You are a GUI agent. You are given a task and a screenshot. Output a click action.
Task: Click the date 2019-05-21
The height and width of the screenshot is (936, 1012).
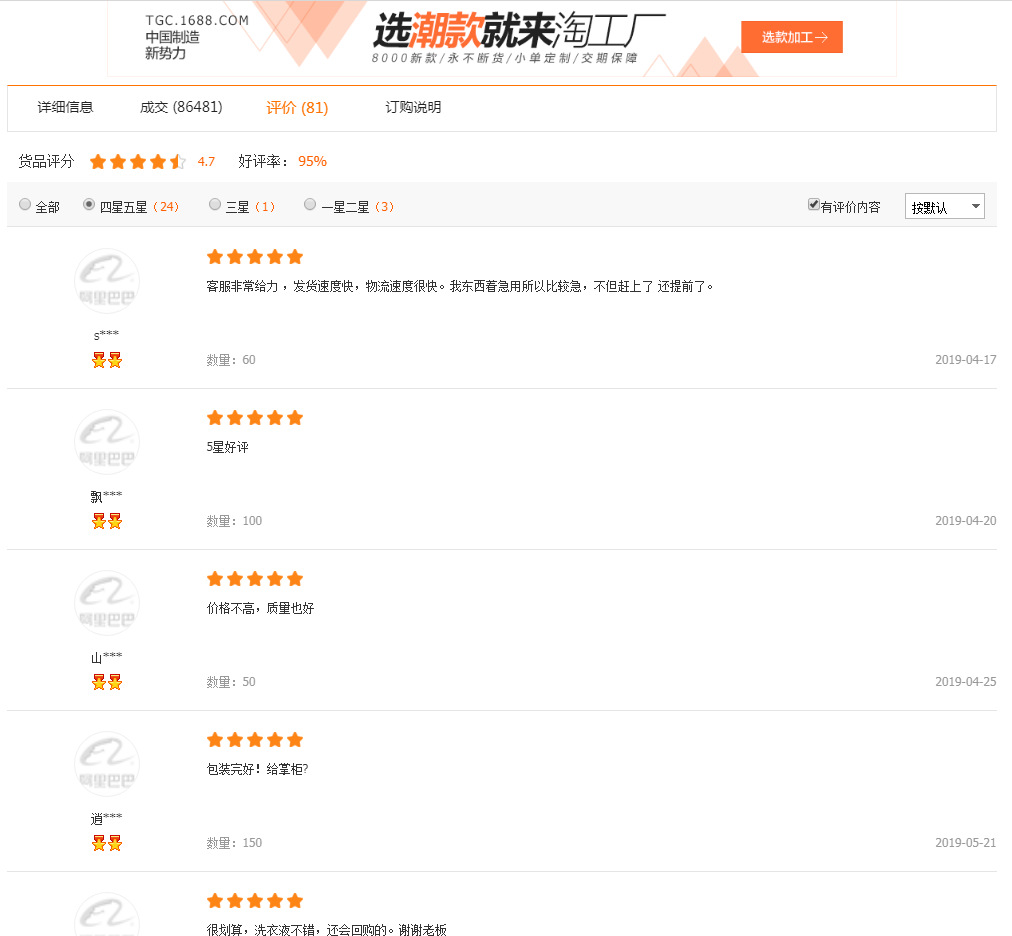pyautogui.click(x=966, y=843)
